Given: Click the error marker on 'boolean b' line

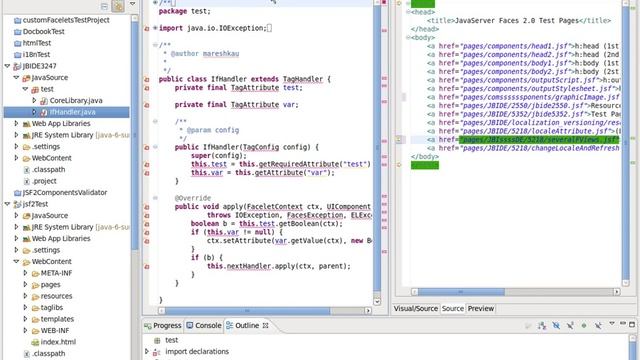Looking at the screenshot, I should click(x=147, y=224).
